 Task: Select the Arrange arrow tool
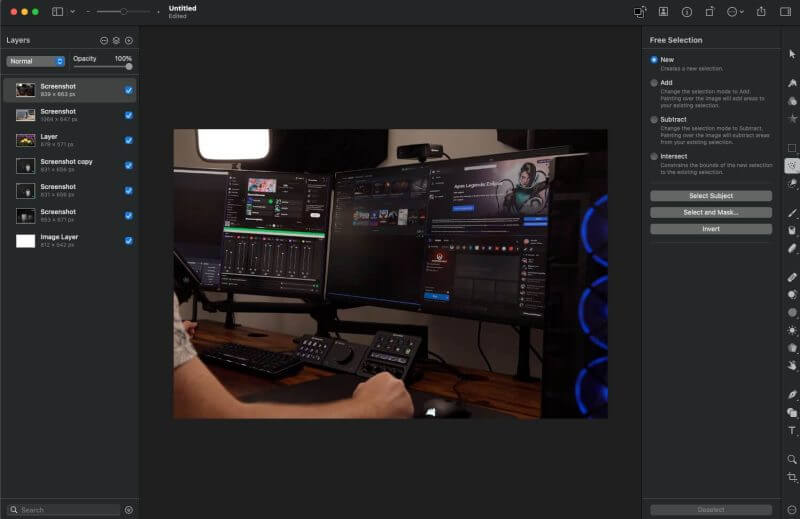[792, 54]
